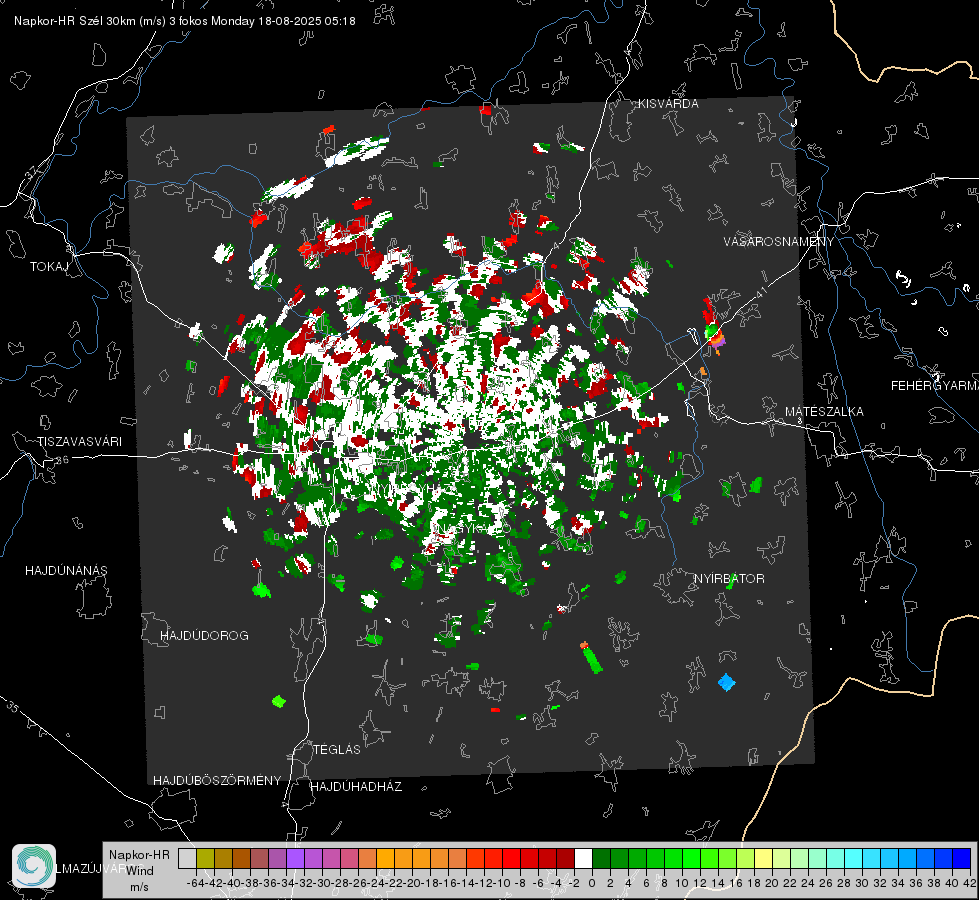
Task: Select the TOKAJ label on the map
Action: click(x=49, y=267)
